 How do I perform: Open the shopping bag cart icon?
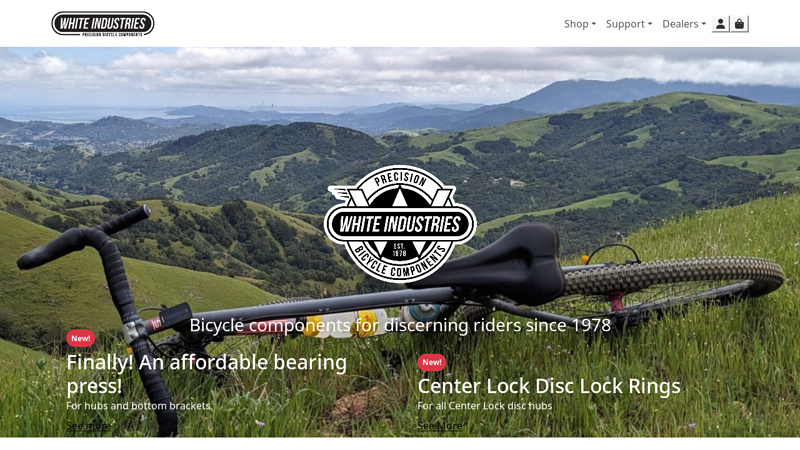(x=739, y=24)
